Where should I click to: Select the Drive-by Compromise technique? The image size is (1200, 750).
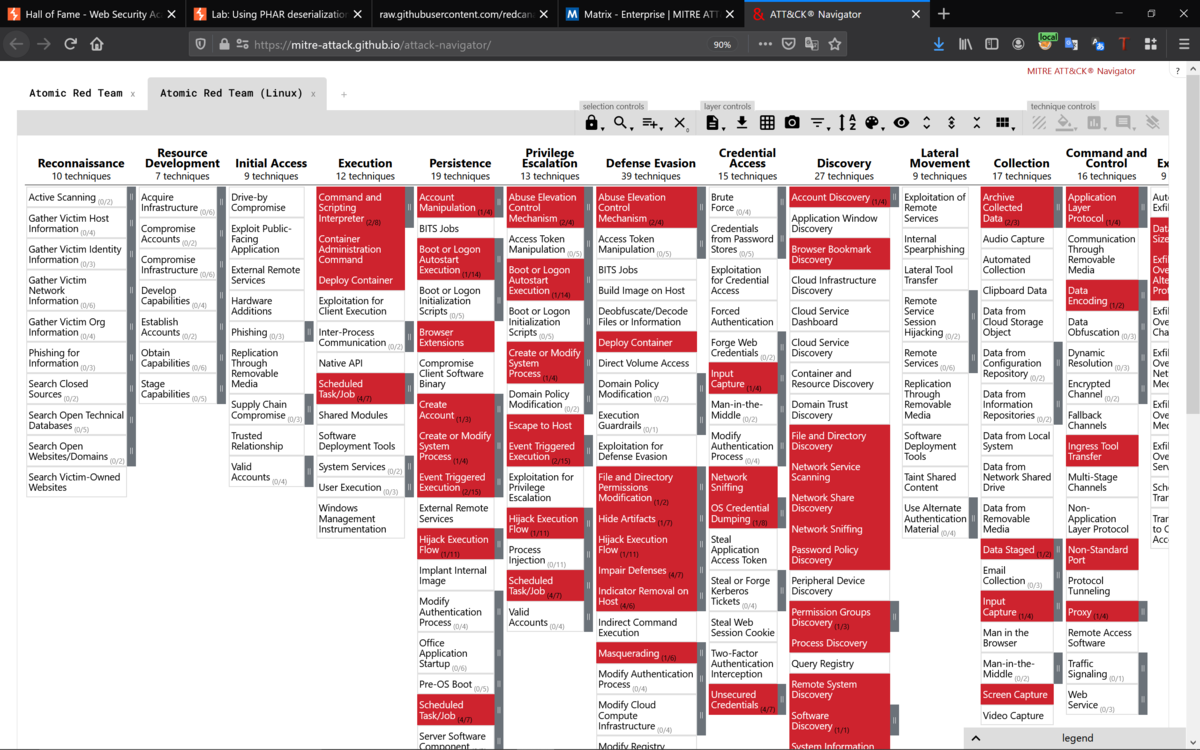[x=266, y=203]
